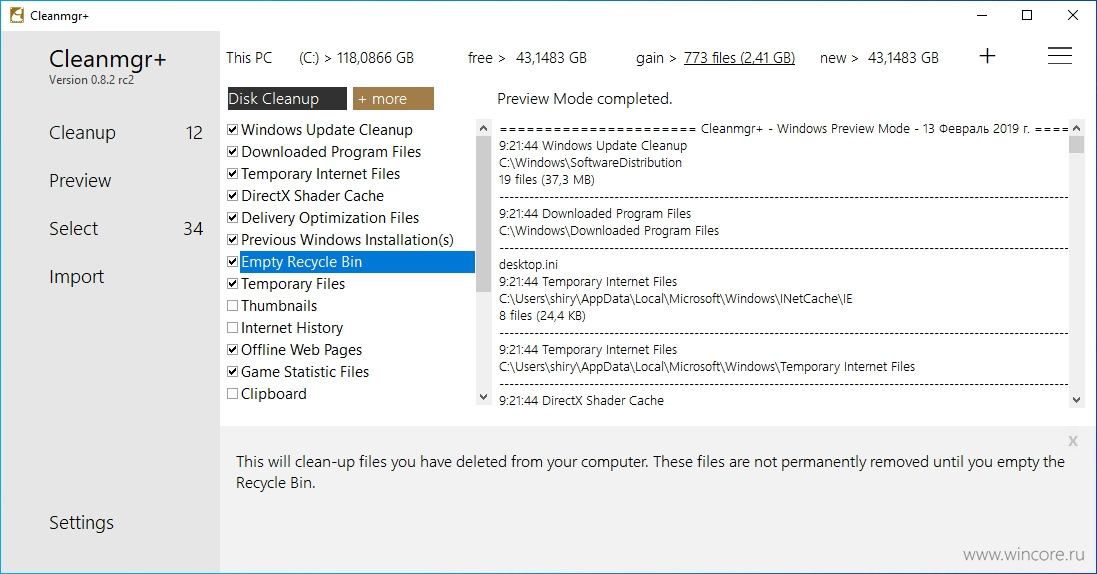Click the desktop.ini log entry
This screenshot has width=1097, height=574.
coord(528,265)
